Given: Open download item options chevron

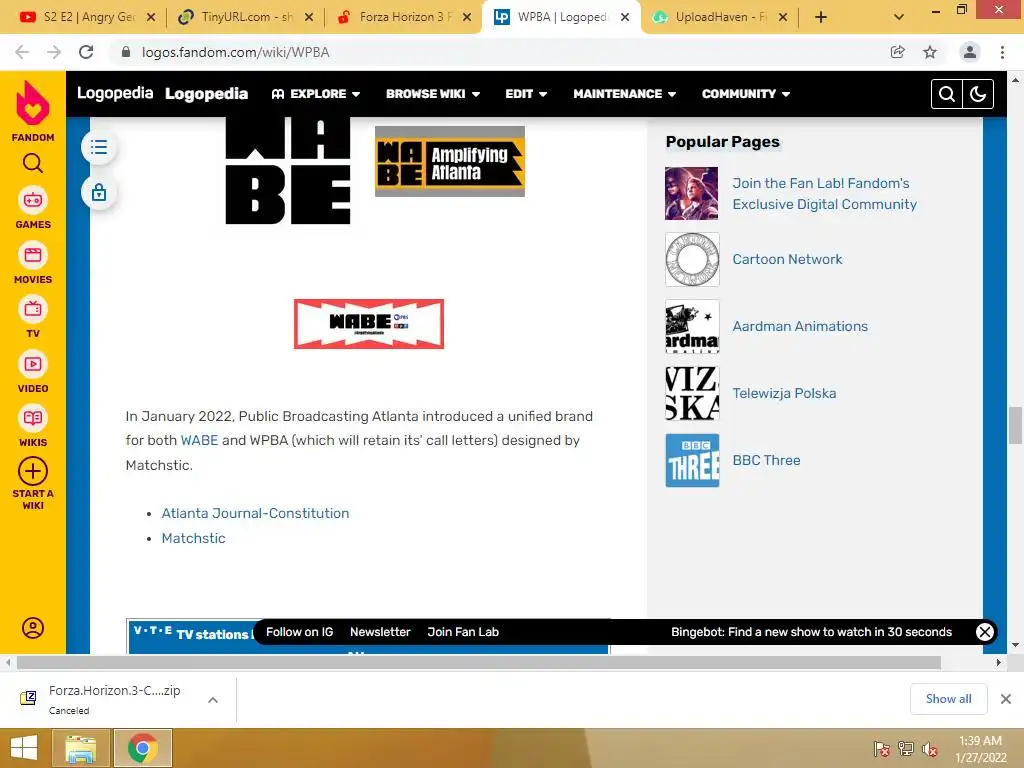Looking at the screenshot, I should [213, 699].
